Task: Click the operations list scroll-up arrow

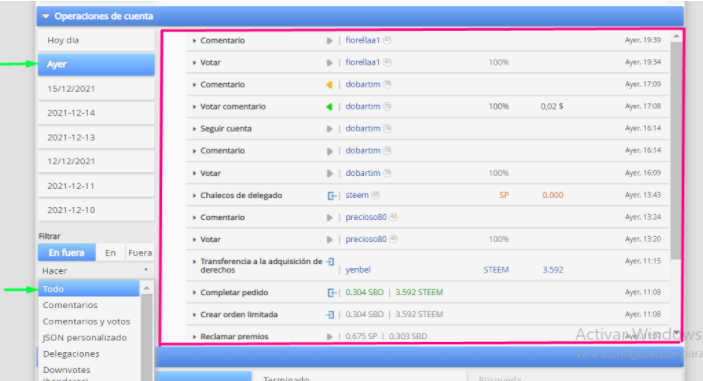Action: (676, 36)
